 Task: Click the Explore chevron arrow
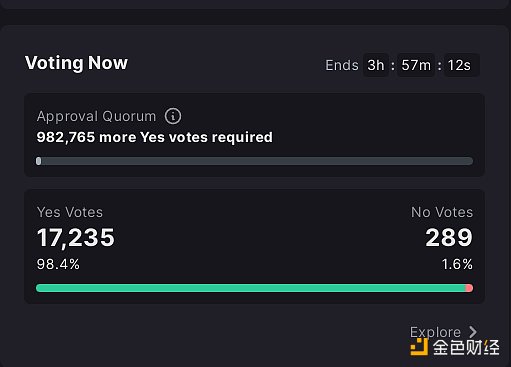[x=473, y=332]
